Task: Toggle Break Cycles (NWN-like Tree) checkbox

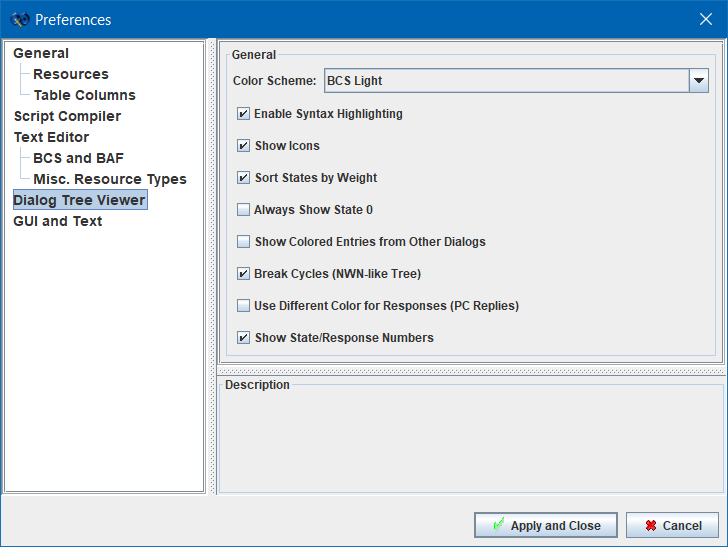Action: (243, 274)
